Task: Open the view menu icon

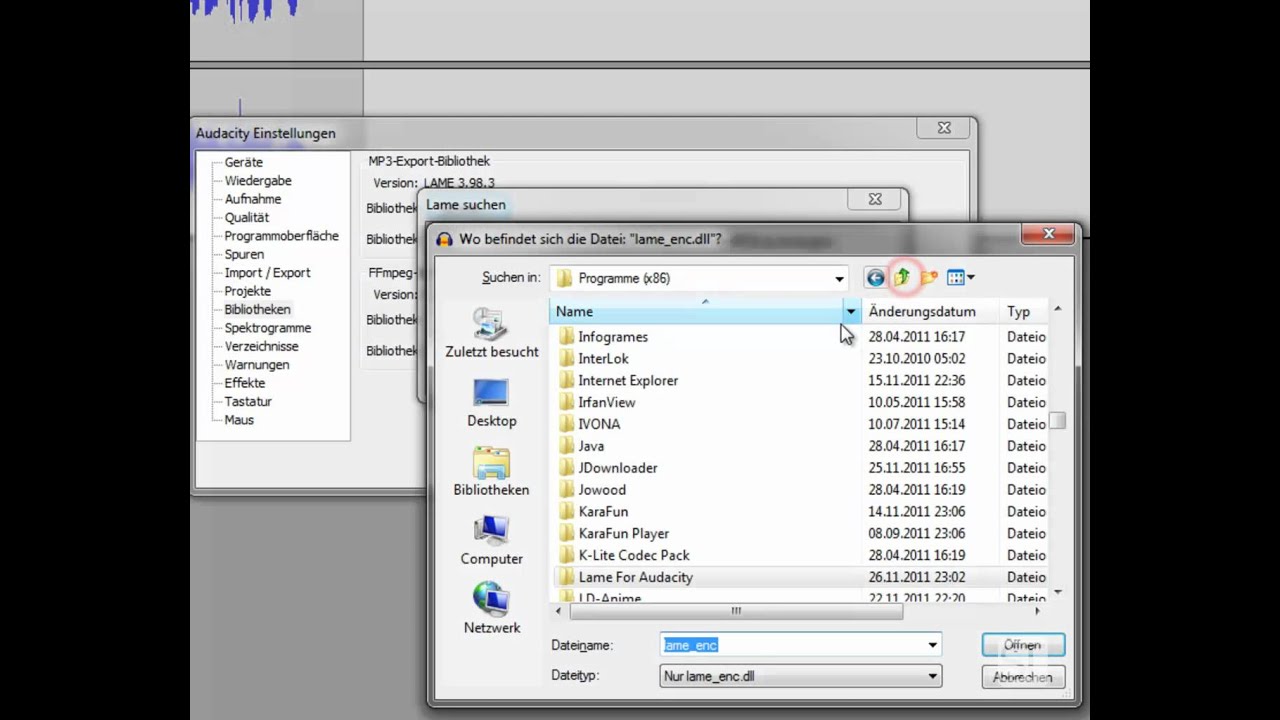Action: (x=960, y=278)
